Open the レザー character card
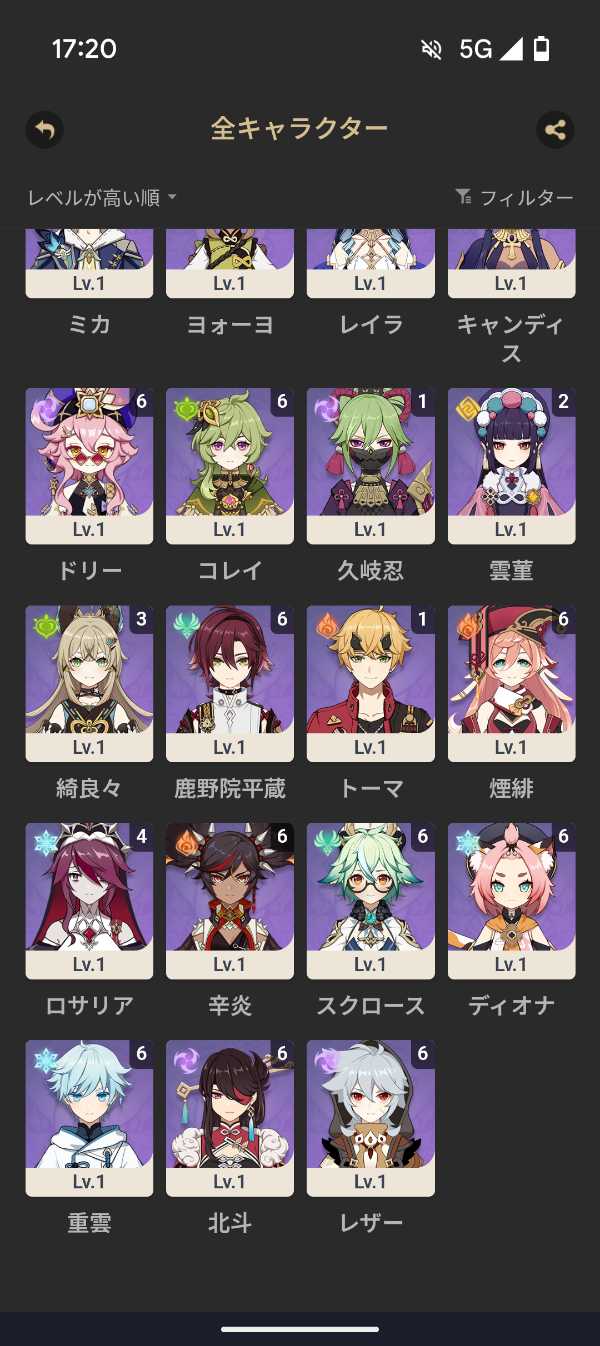The height and width of the screenshot is (1346, 600). [371, 1118]
